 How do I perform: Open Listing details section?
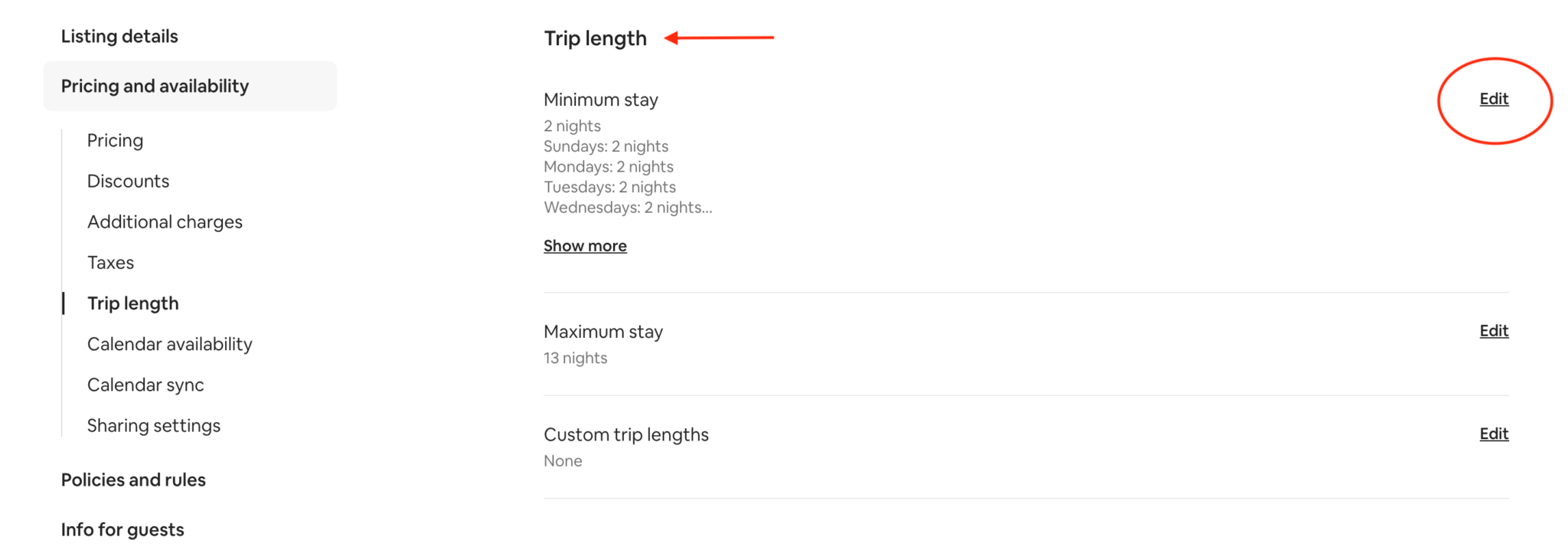[x=119, y=35]
